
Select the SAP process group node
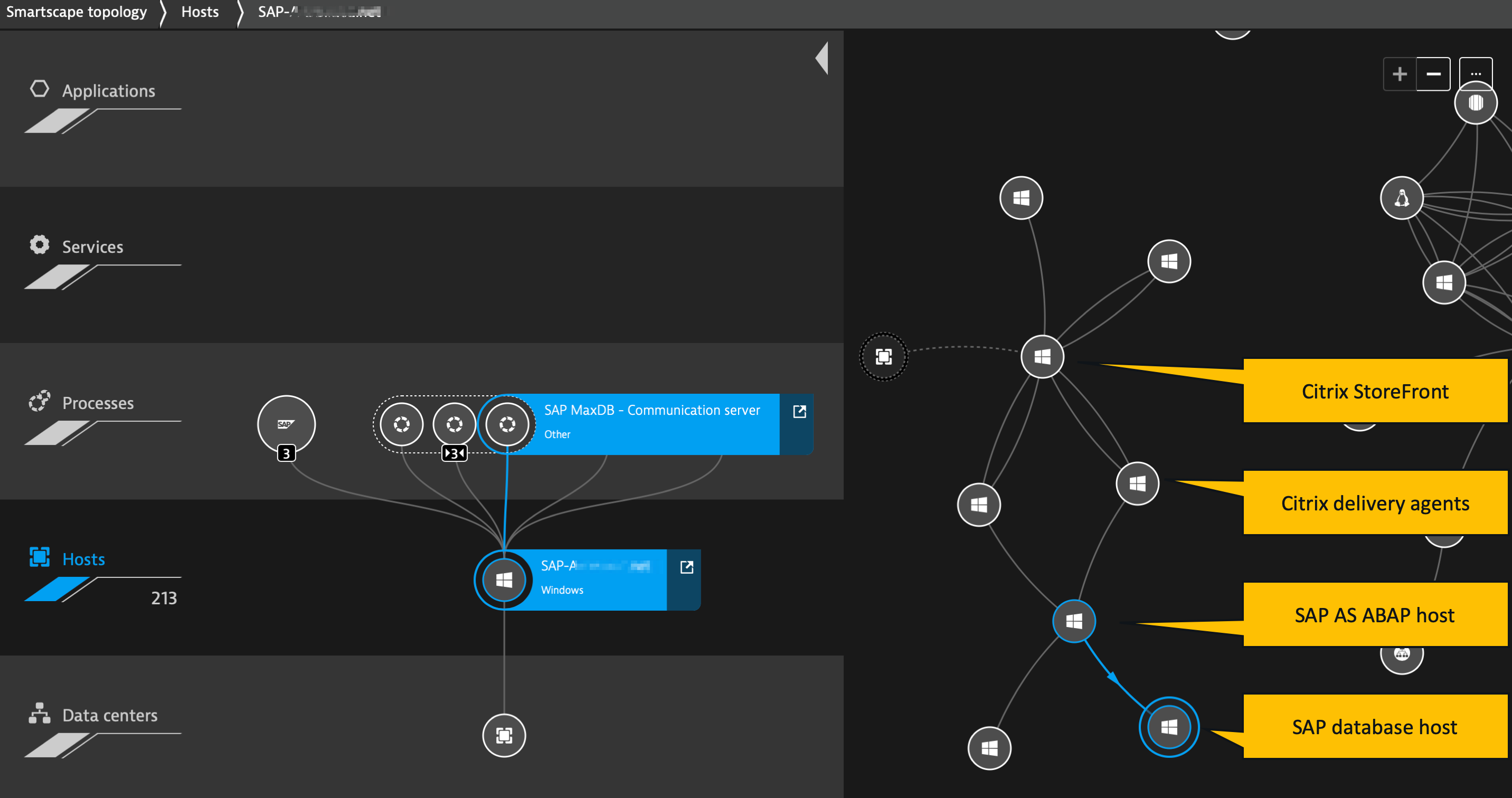point(286,424)
